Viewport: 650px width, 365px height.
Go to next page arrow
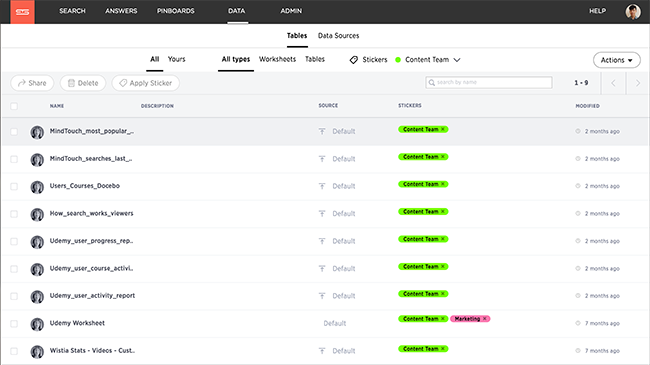638,83
